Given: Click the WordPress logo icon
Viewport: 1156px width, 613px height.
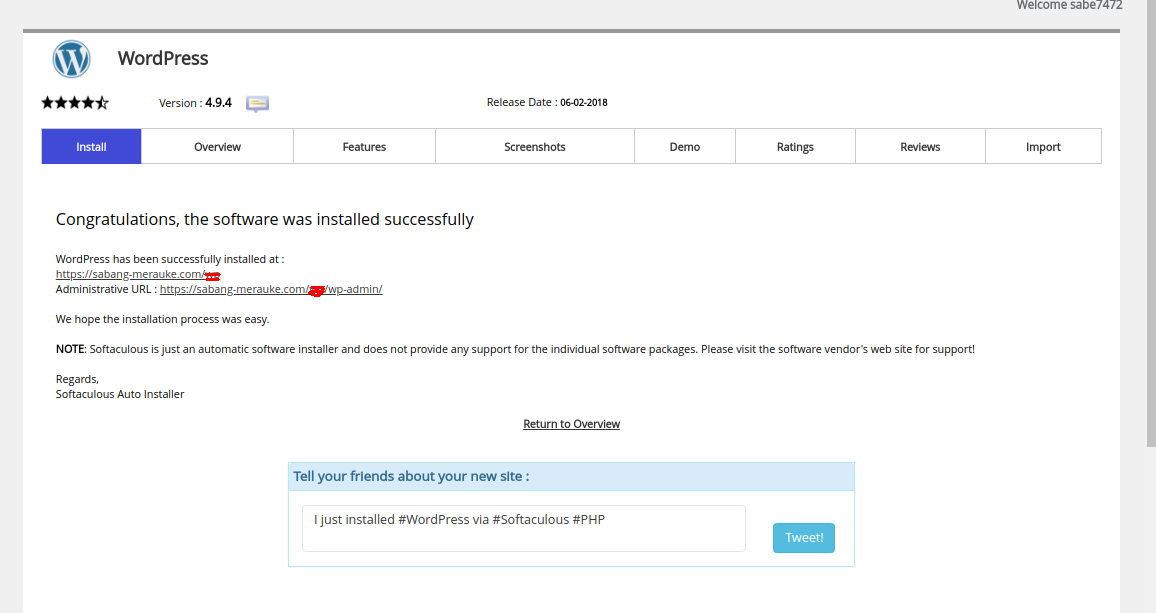Looking at the screenshot, I should coord(72,59).
